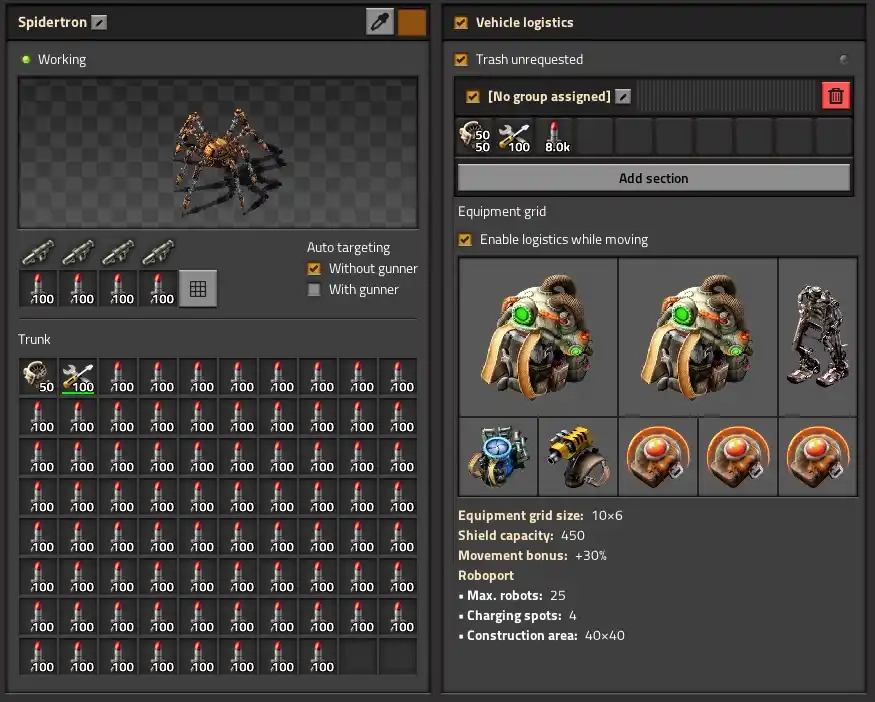The width and height of the screenshot is (875, 702).
Task: Select the yellow personal laser defense equipment
Action: [578, 456]
